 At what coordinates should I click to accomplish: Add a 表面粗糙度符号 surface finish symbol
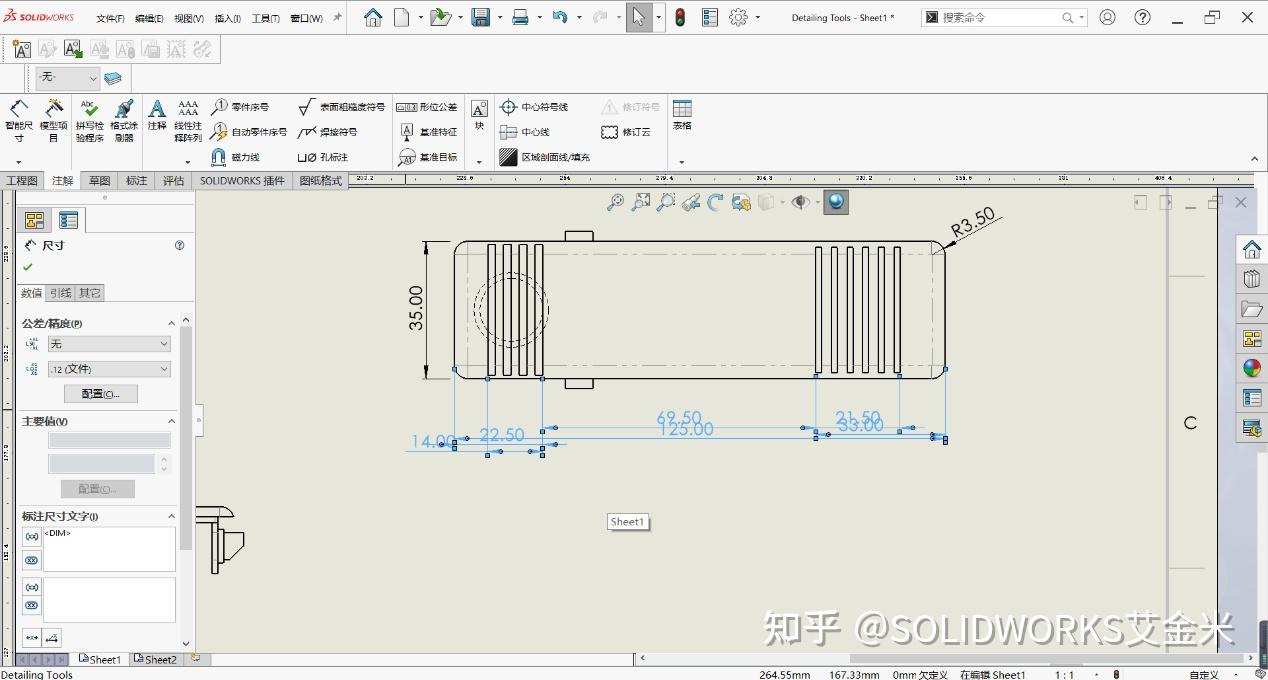click(x=341, y=107)
